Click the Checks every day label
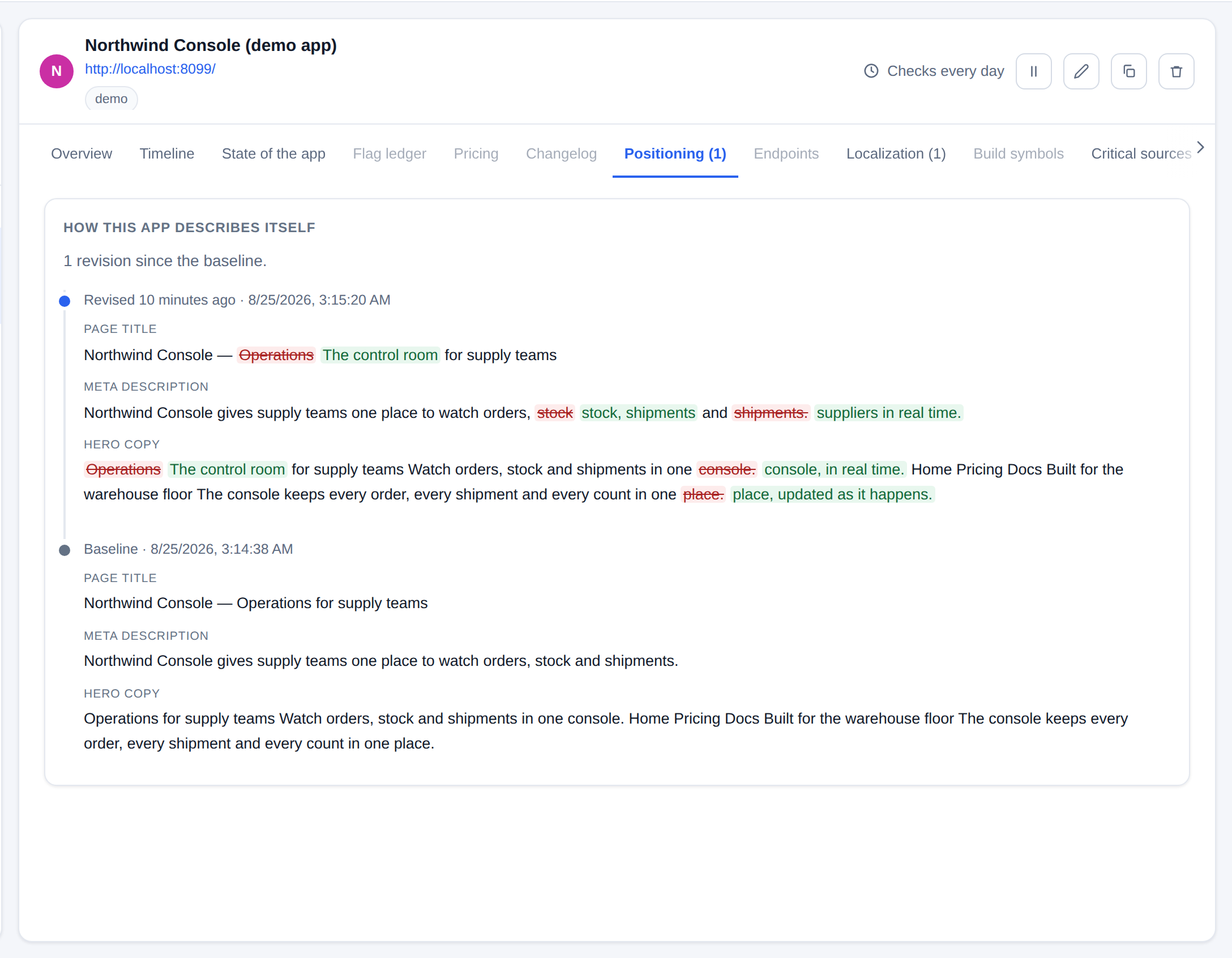Image resolution: width=1232 pixels, height=958 pixels. 946,71
